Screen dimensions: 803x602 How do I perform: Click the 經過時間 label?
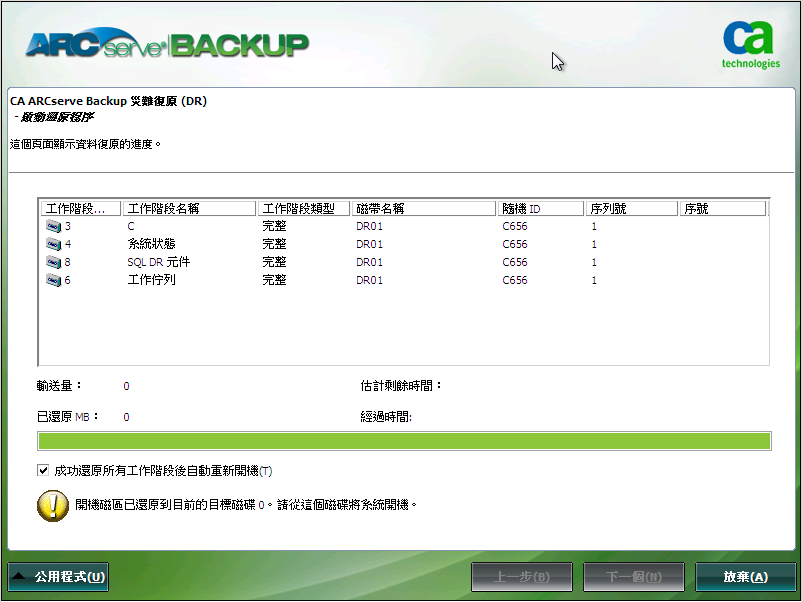[x=386, y=417]
